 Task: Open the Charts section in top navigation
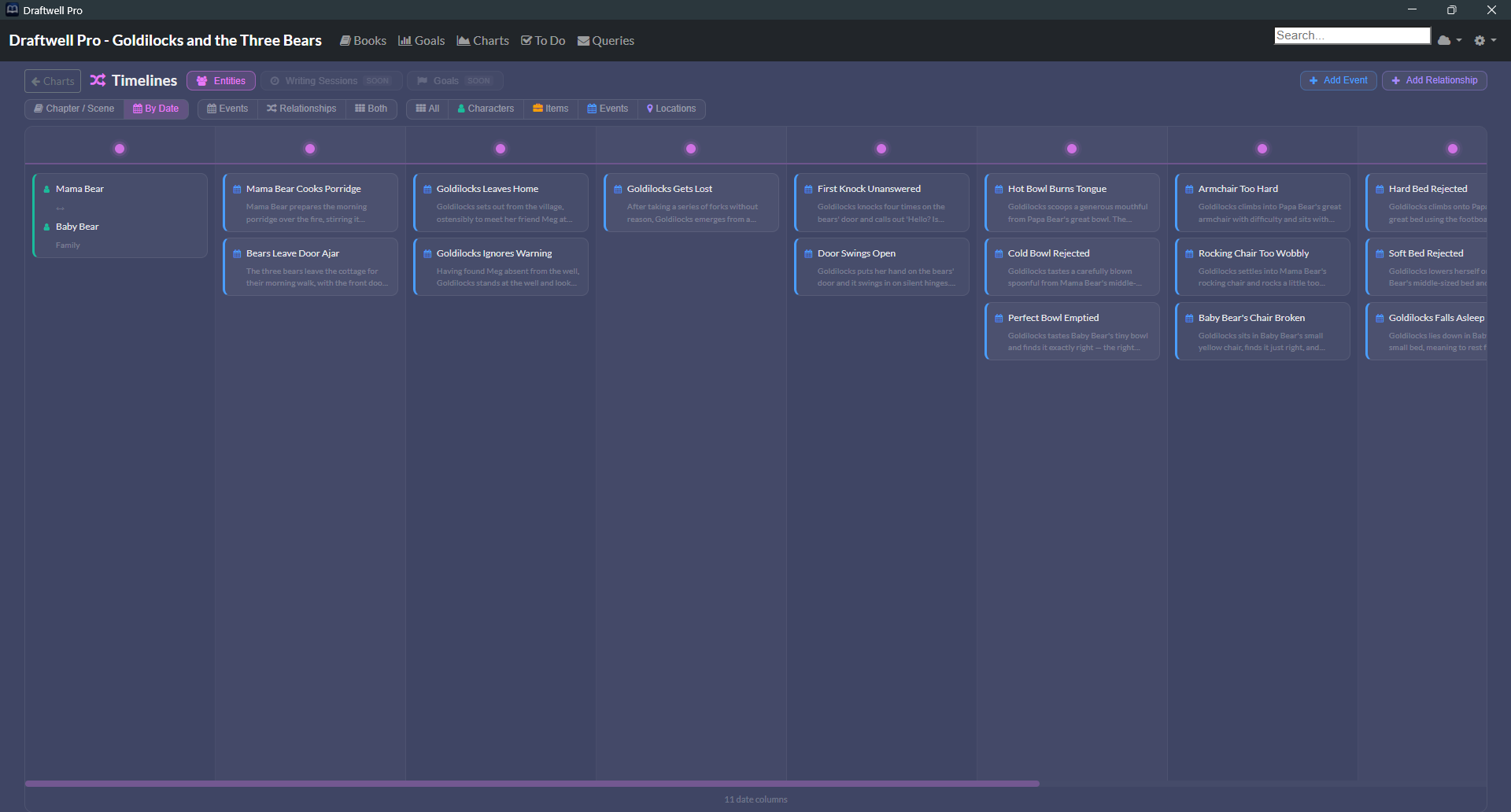pyautogui.click(x=482, y=41)
